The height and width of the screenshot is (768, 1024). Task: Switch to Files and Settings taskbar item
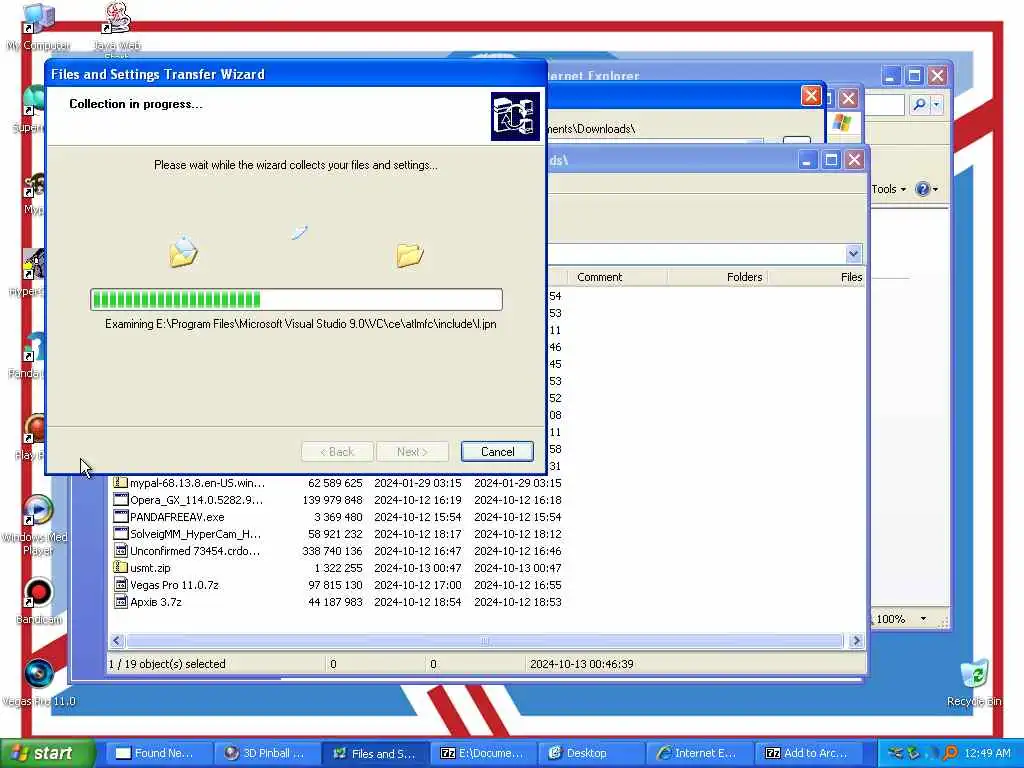coord(376,753)
